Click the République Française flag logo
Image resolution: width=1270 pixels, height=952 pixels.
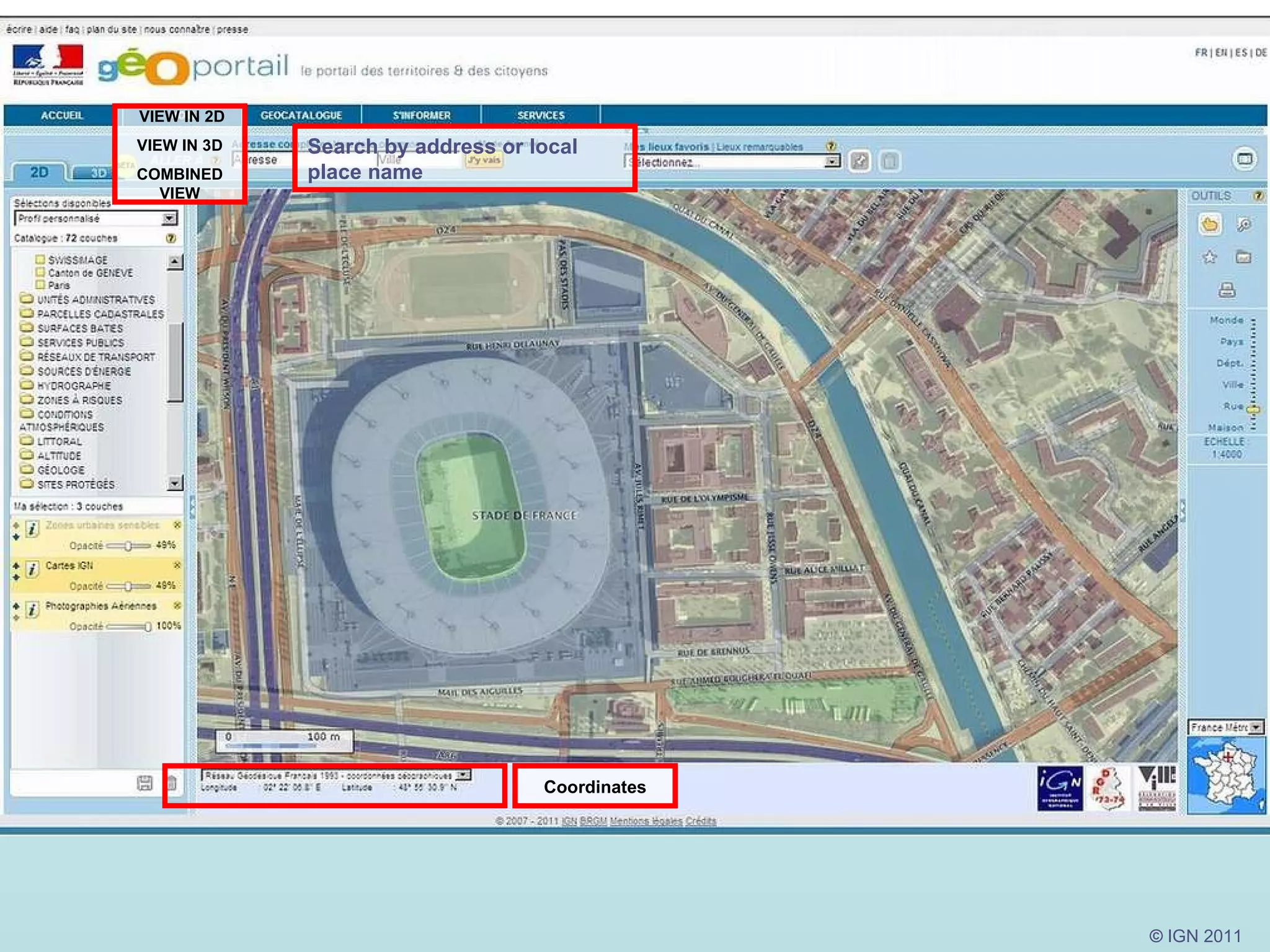click(x=48, y=64)
